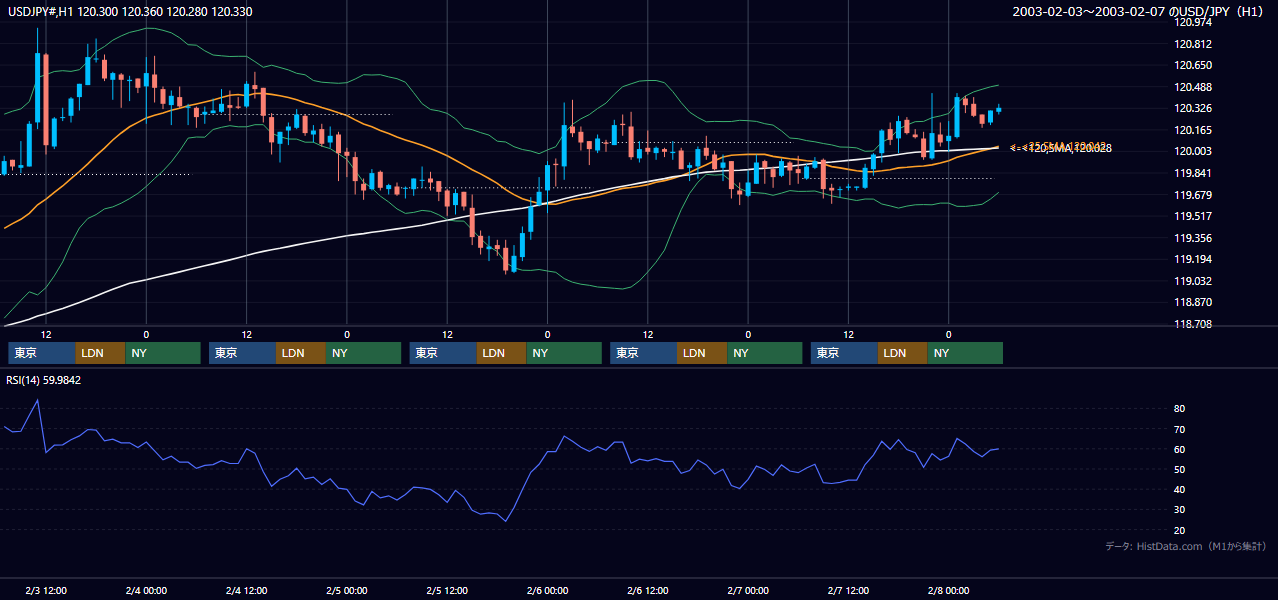The height and width of the screenshot is (600, 1278).
Task: Pick the 2/5 12:00 time axis label
Action: pyautogui.click(x=447, y=590)
